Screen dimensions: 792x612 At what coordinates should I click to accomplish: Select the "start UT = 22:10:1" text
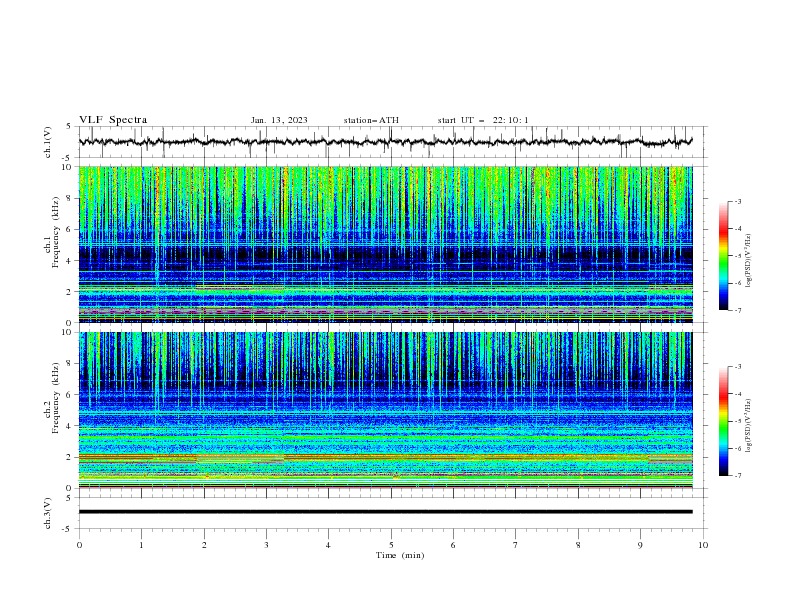483,120
